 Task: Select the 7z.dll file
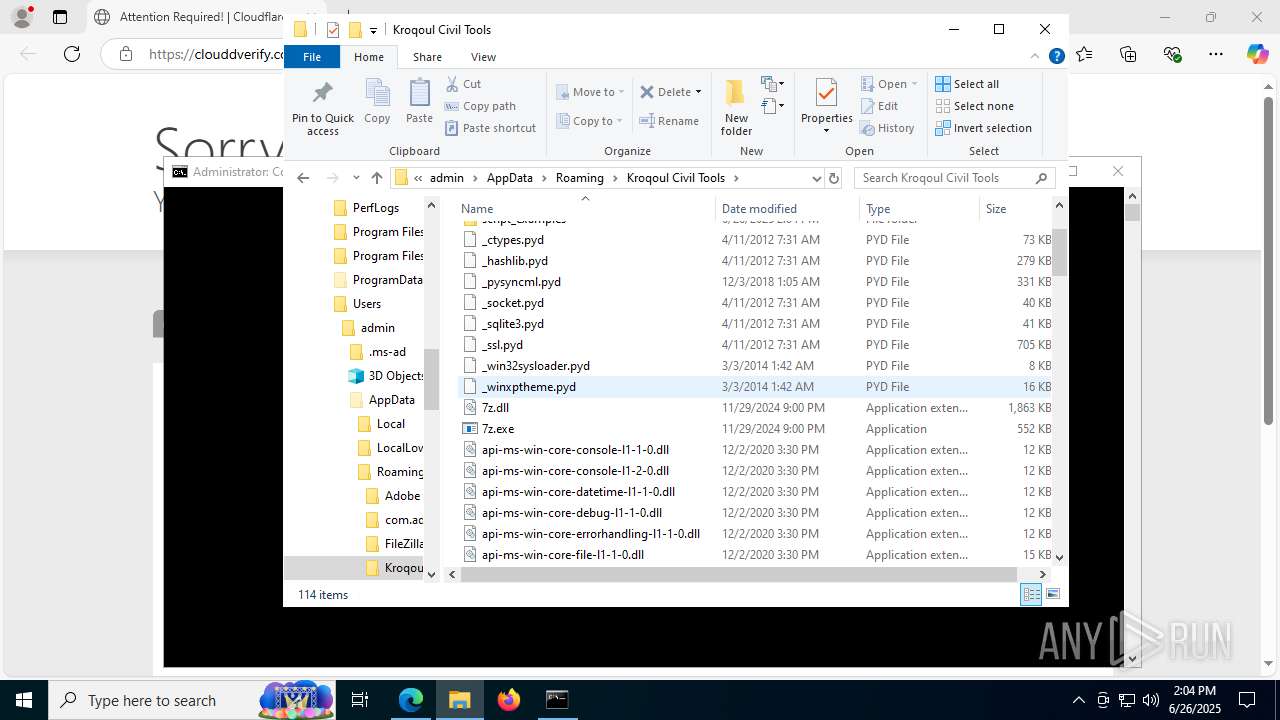click(495, 408)
